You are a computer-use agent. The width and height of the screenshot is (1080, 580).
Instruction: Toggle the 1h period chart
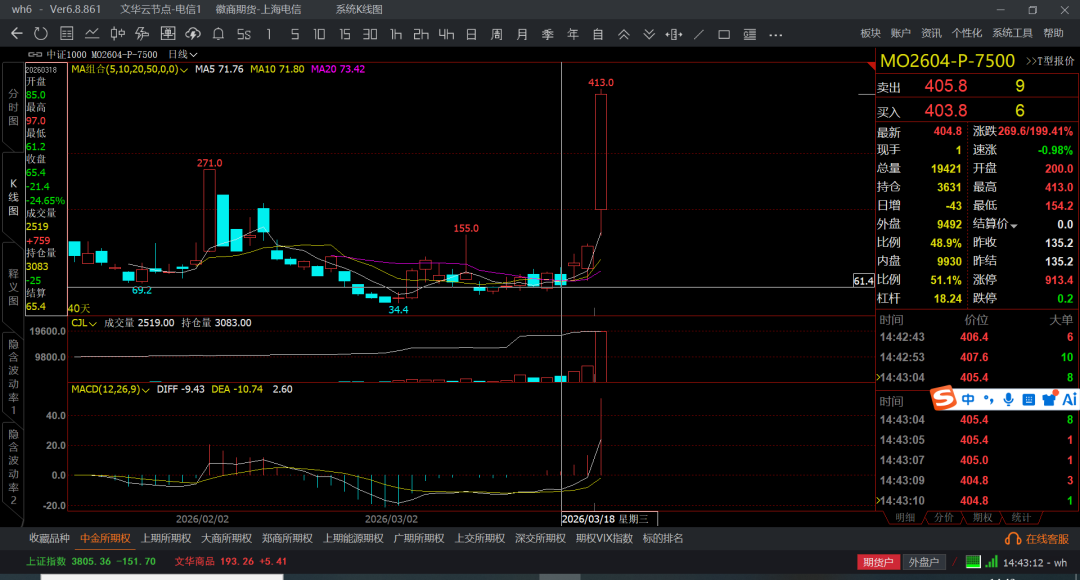pyautogui.click(x=396, y=34)
